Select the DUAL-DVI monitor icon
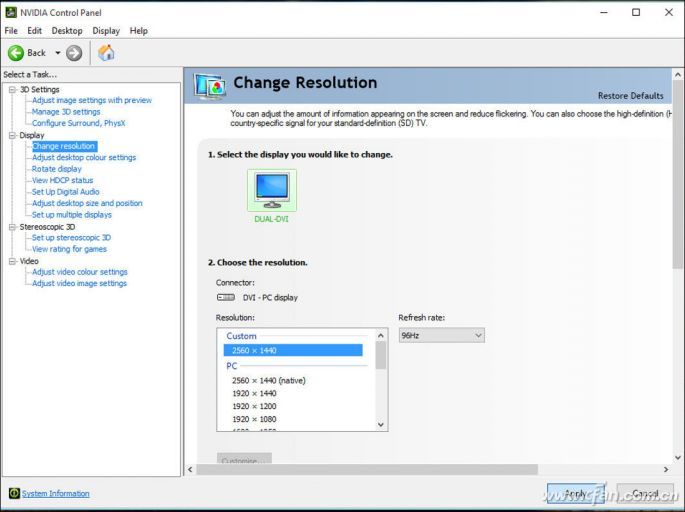Image resolution: width=685 pixels, height=512 pixels. tap(272, 190)
